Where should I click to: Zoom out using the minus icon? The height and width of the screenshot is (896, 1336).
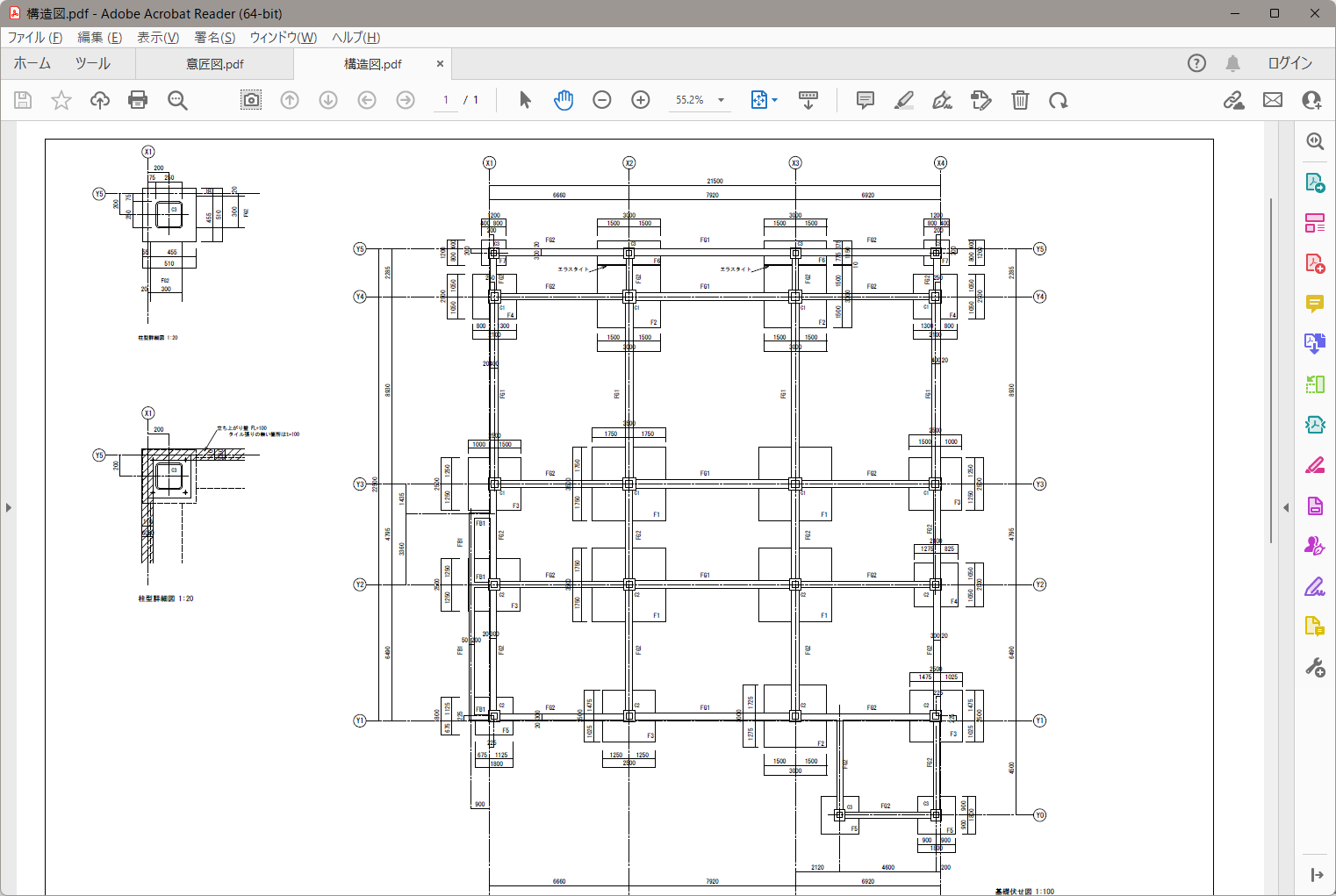tap(601, 100)
